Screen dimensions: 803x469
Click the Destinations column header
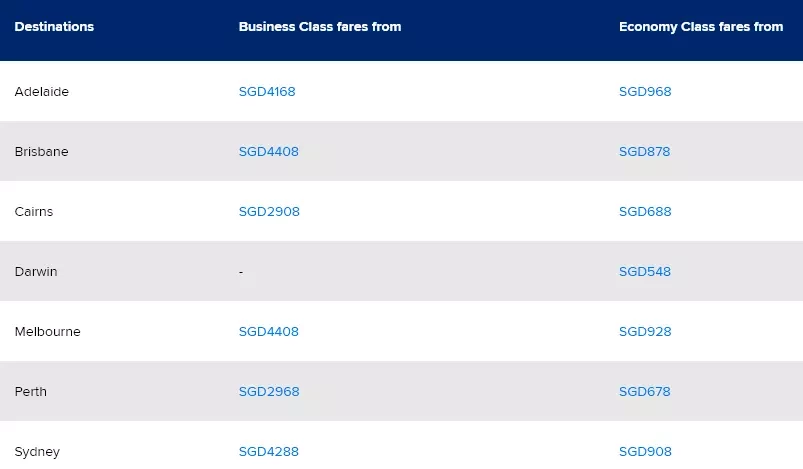tap(54, 27)
